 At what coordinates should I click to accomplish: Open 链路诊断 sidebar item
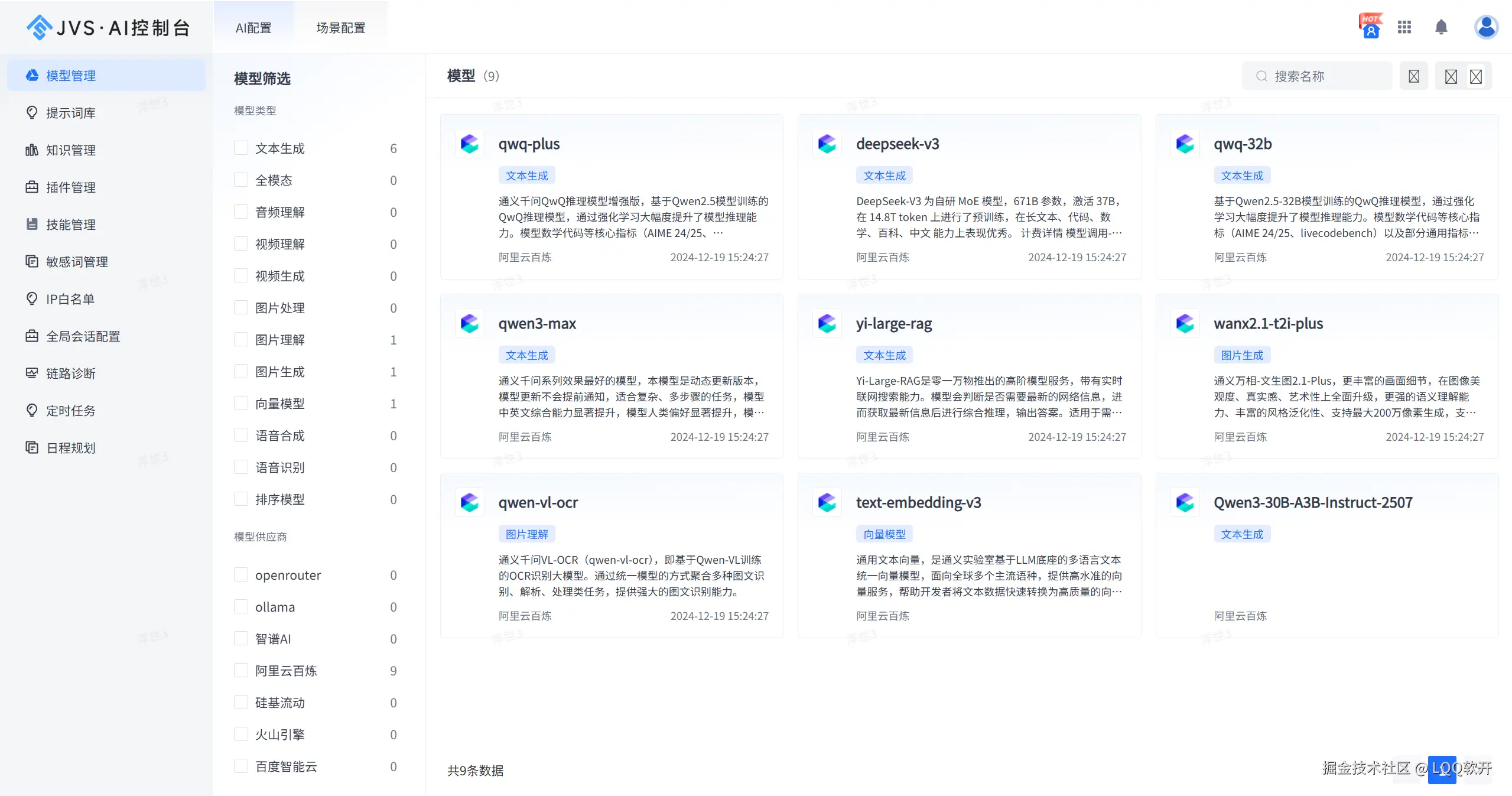(70, 373)
